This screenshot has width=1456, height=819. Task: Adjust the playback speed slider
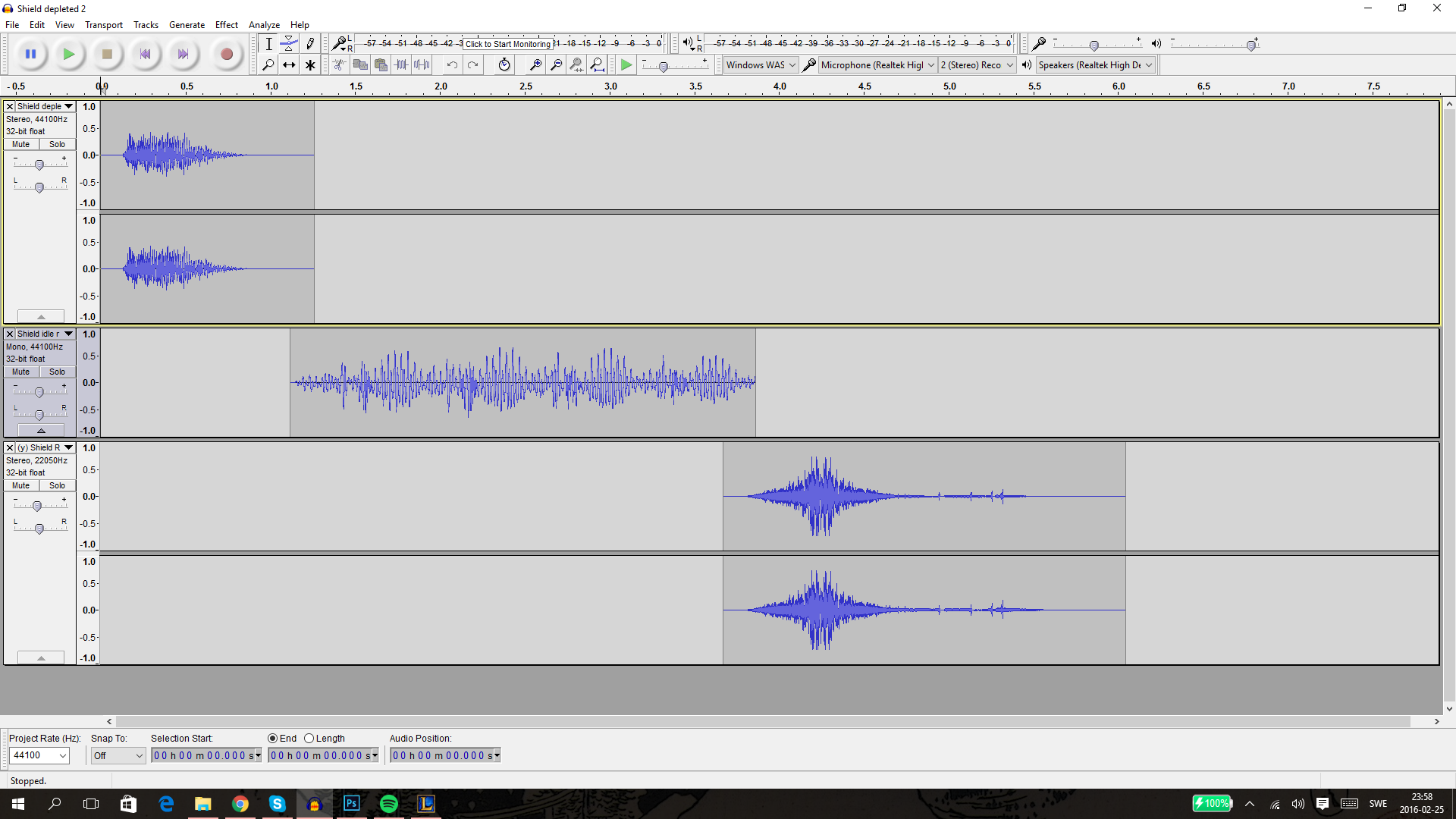[664, 67]
